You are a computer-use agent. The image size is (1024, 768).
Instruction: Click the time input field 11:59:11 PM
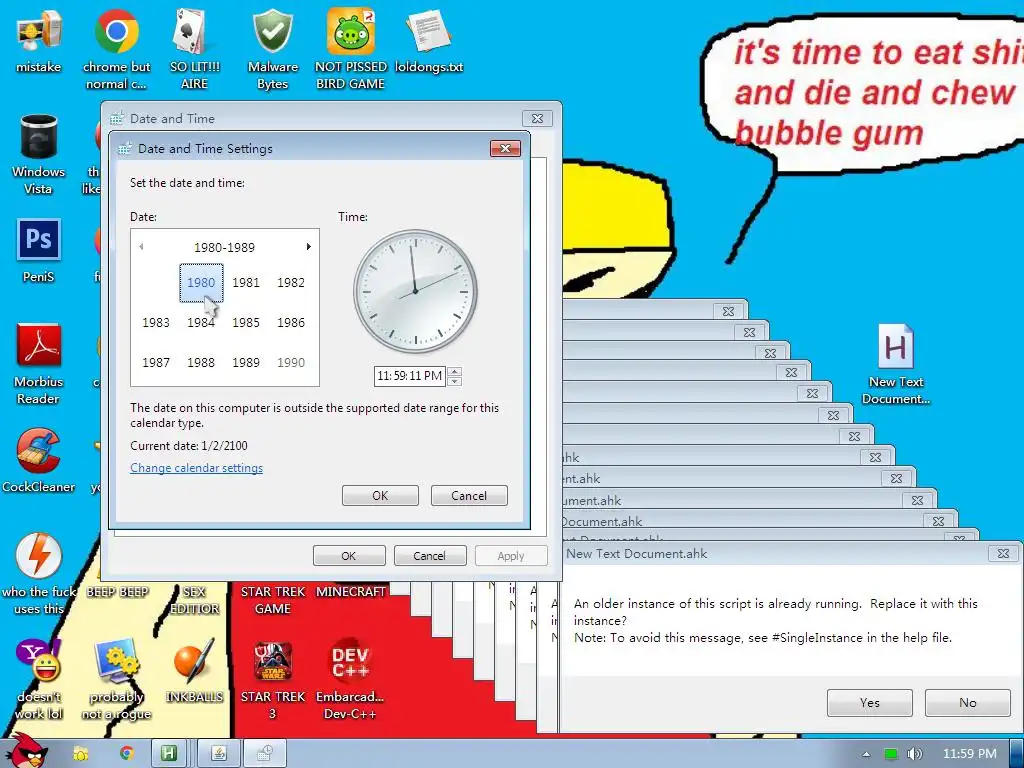(x=409, y=376)
